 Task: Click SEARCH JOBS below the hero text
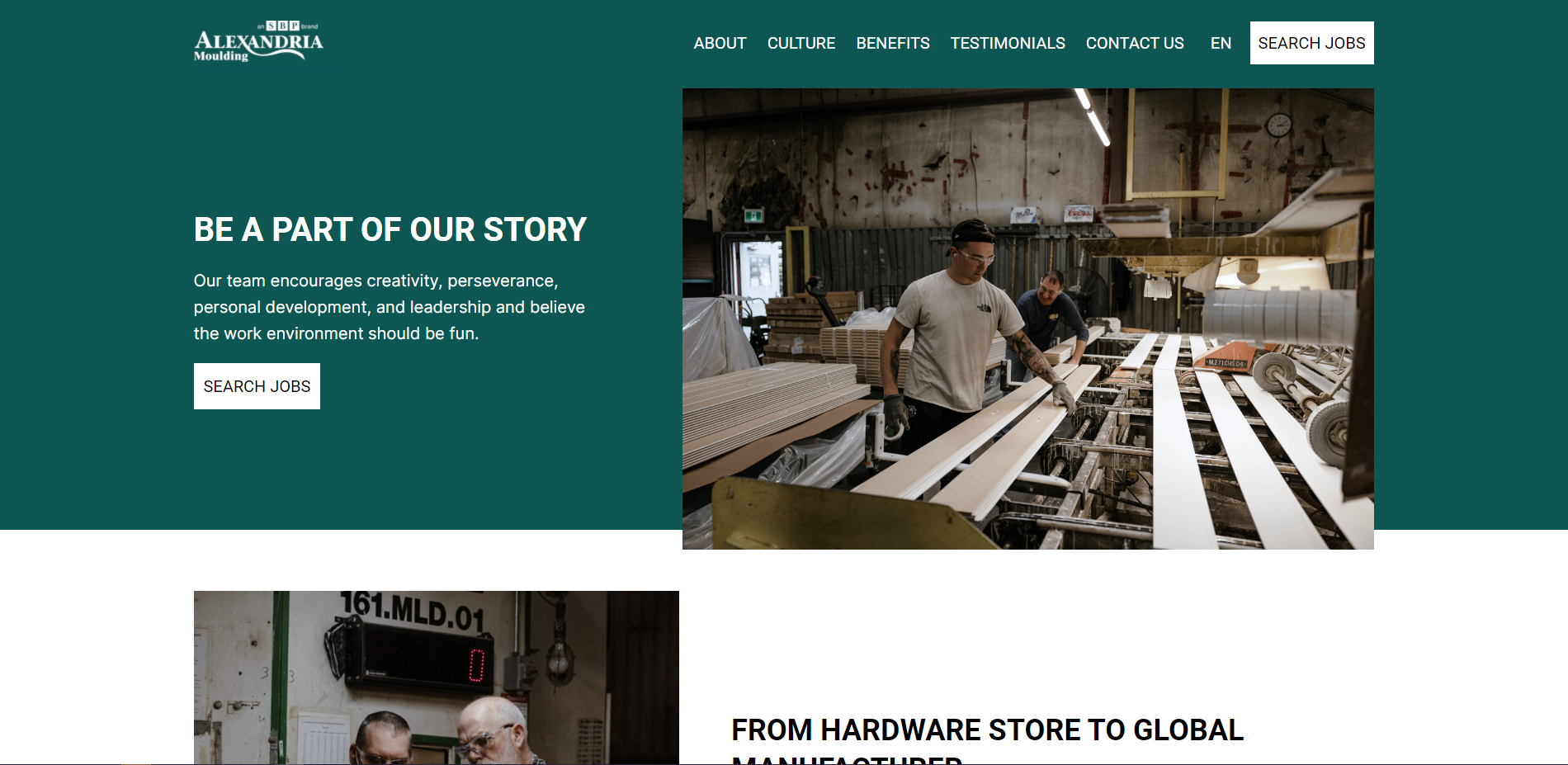click(x=257, y=386)
